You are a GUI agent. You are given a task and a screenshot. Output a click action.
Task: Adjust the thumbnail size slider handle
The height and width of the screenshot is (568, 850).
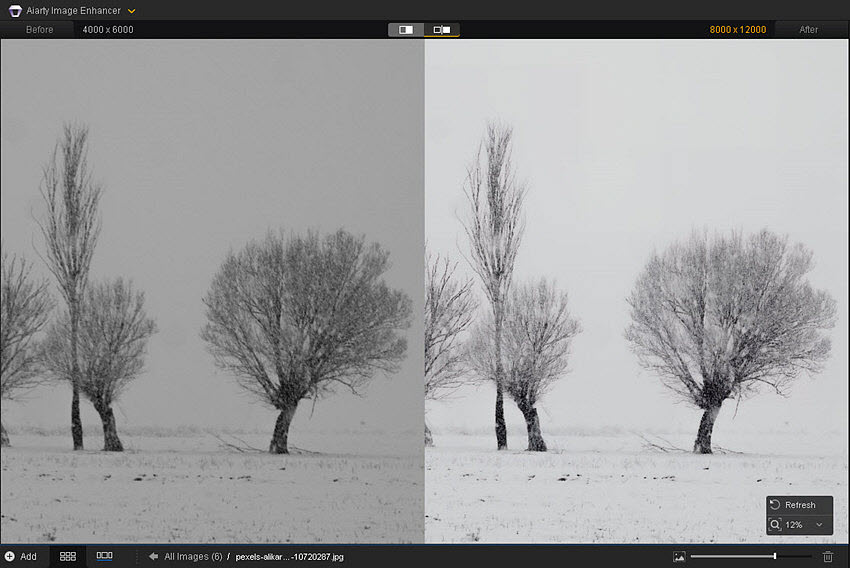pos(775,556)
